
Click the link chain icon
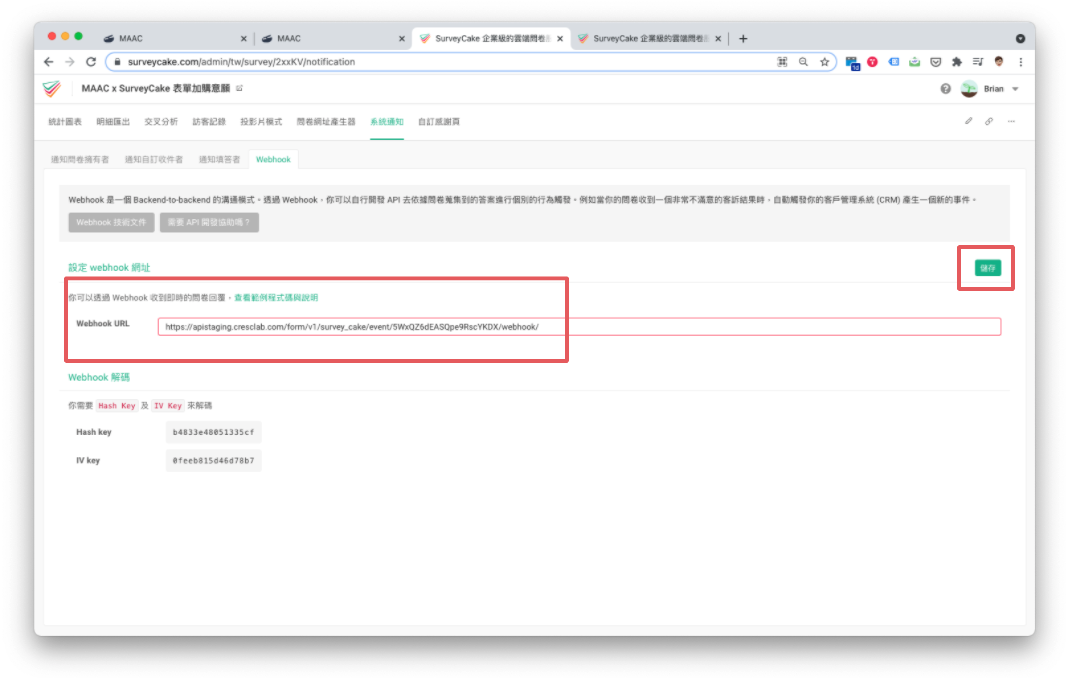[989, 121]
